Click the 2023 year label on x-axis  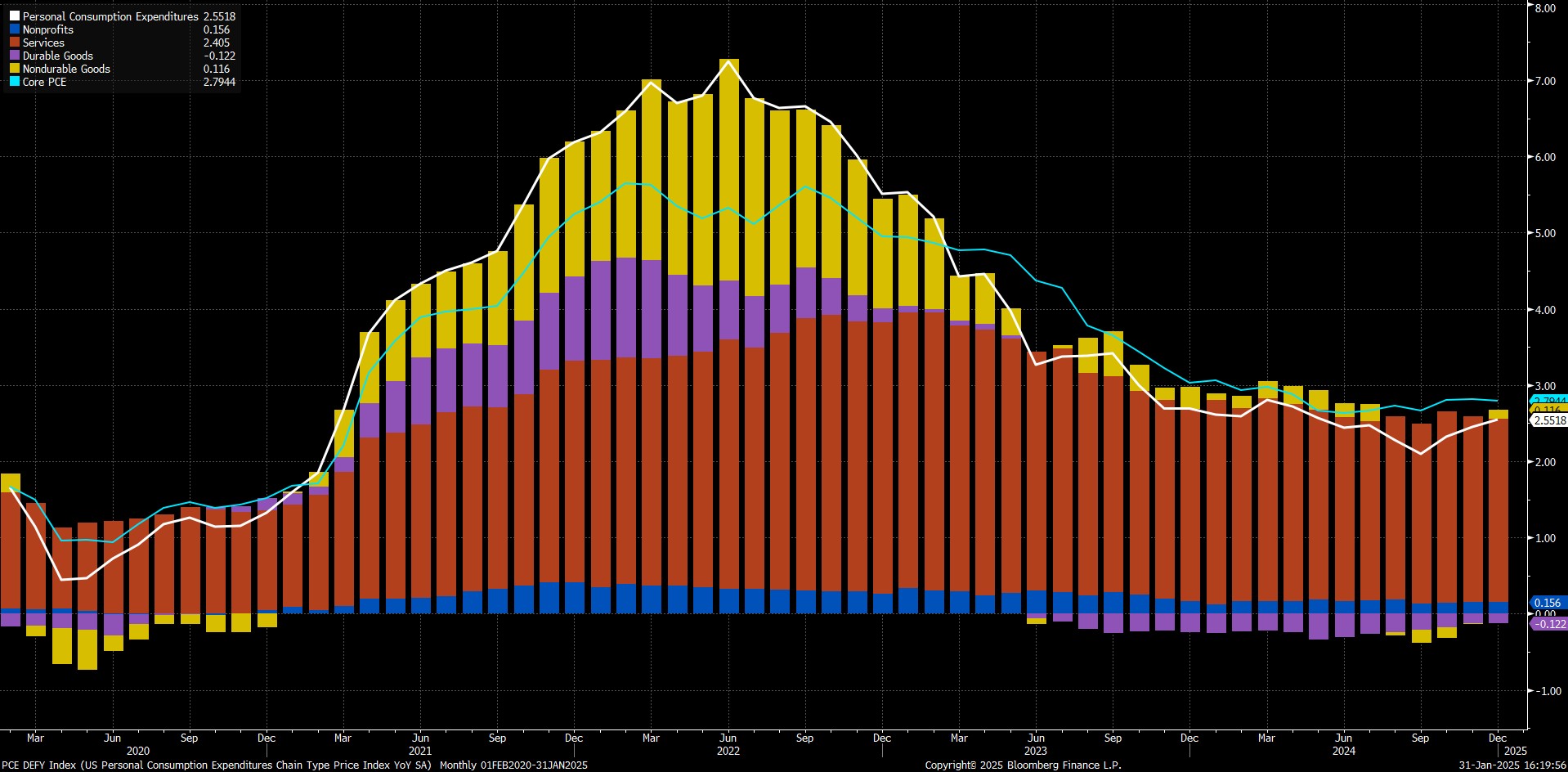1035,751
